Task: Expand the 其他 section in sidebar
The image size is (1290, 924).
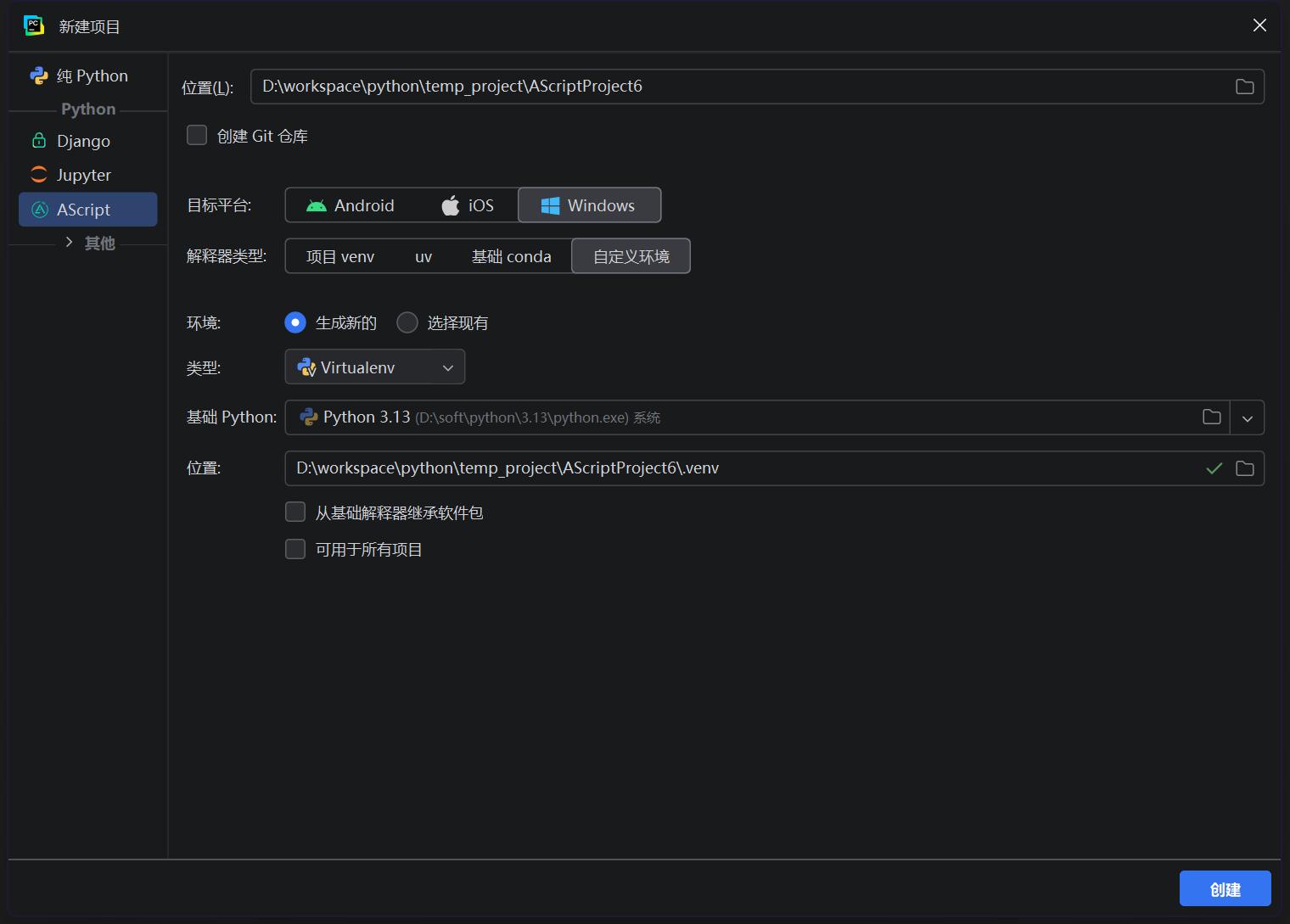Action: pyautogui.click(x=70, y=243)
